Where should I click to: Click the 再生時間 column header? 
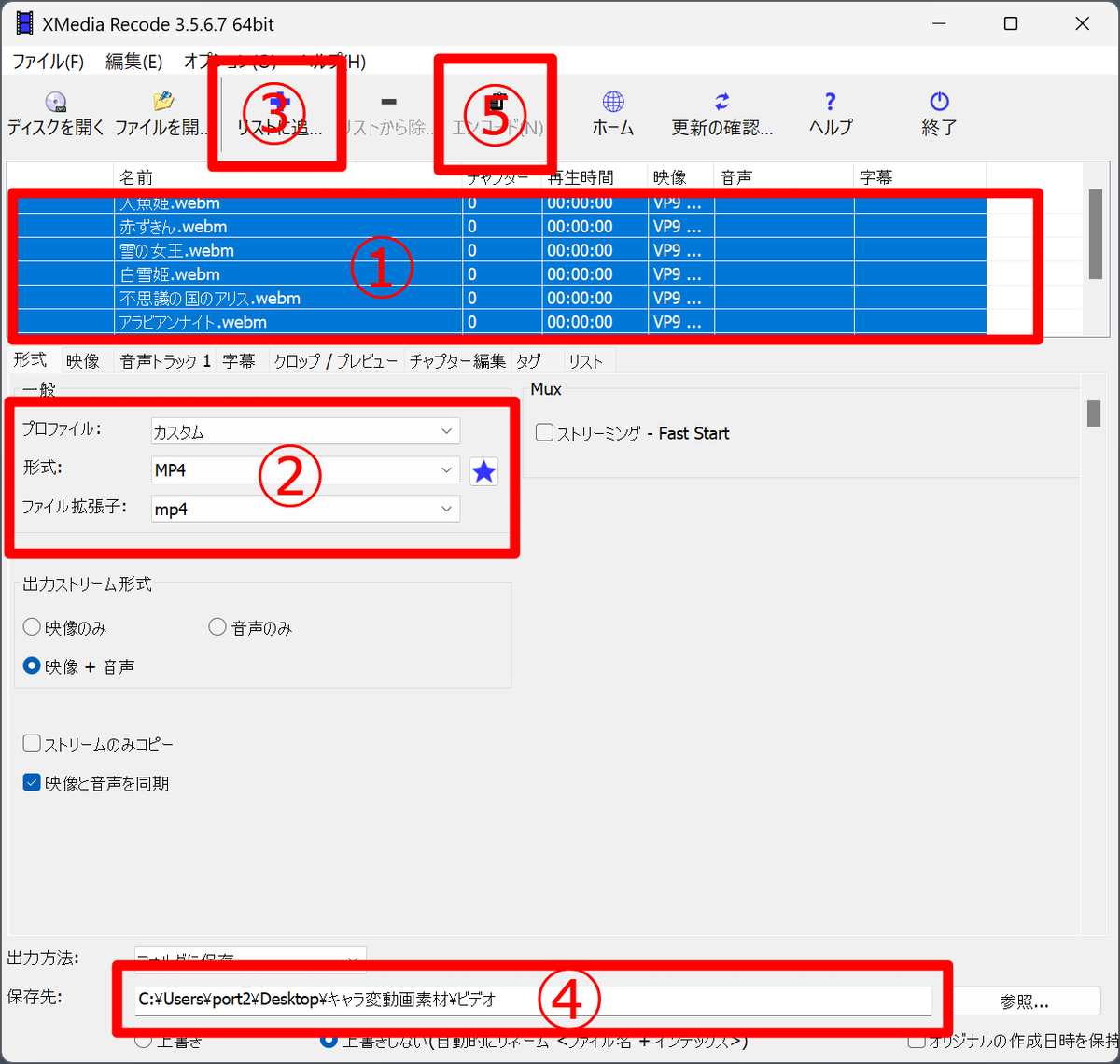[x=595, y=177]
